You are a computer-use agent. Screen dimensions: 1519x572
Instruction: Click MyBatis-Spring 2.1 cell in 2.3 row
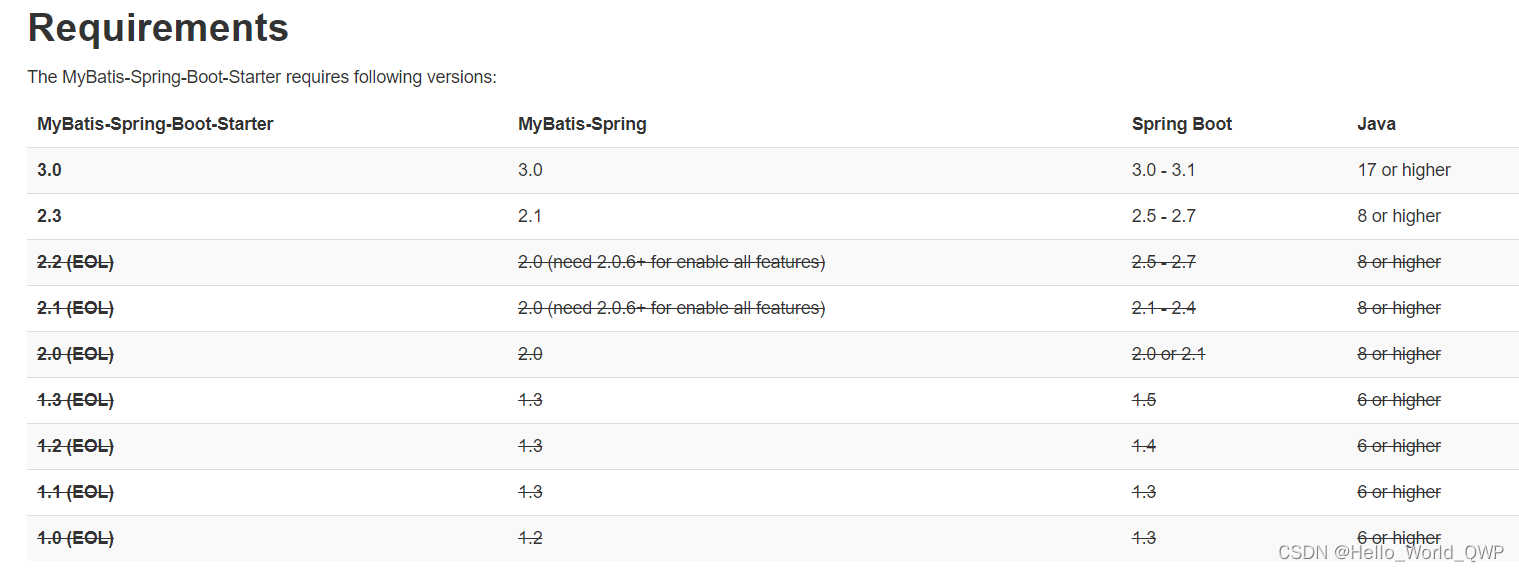[530, 216]
